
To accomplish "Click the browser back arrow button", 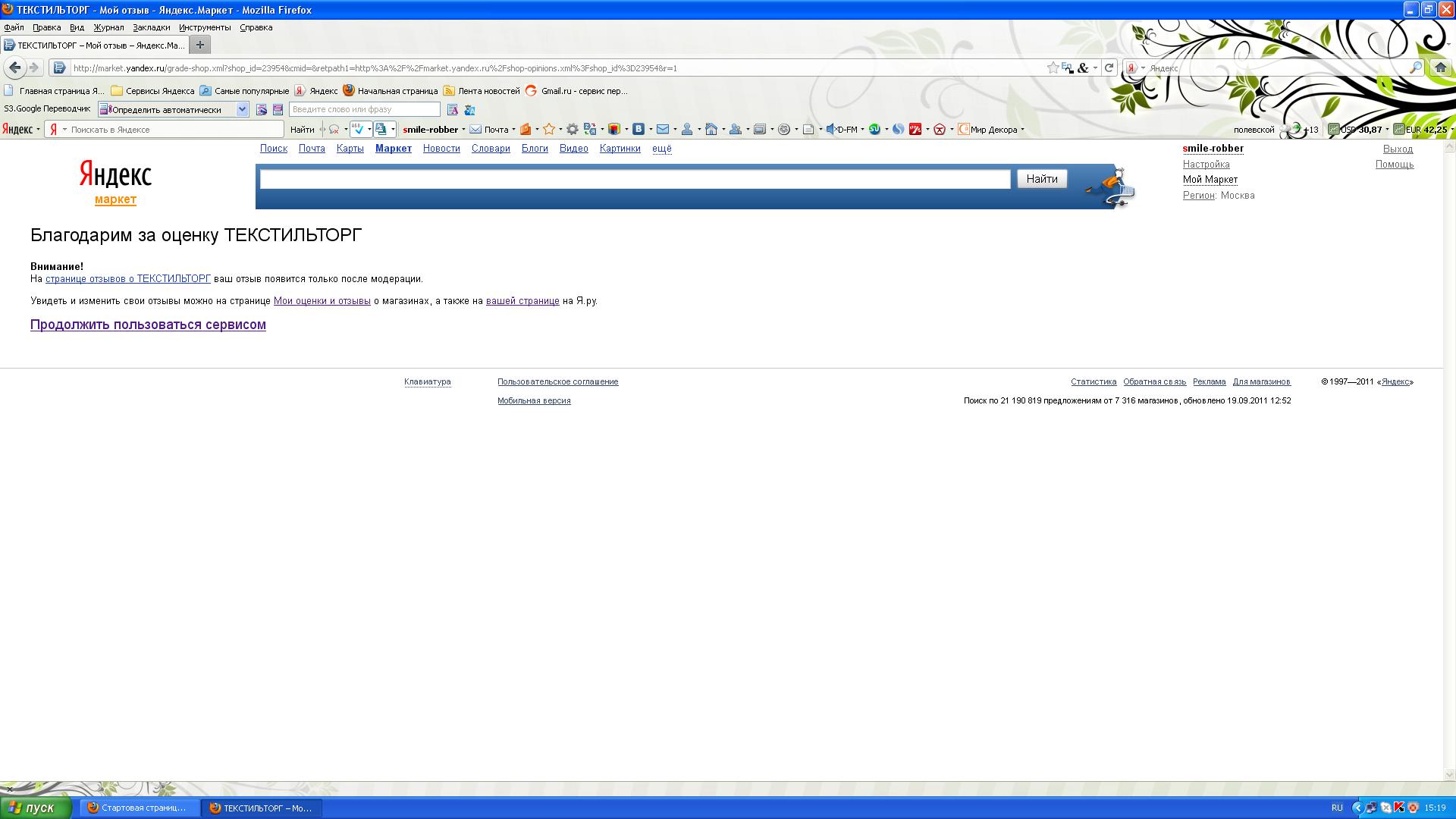I will [14, 67].
